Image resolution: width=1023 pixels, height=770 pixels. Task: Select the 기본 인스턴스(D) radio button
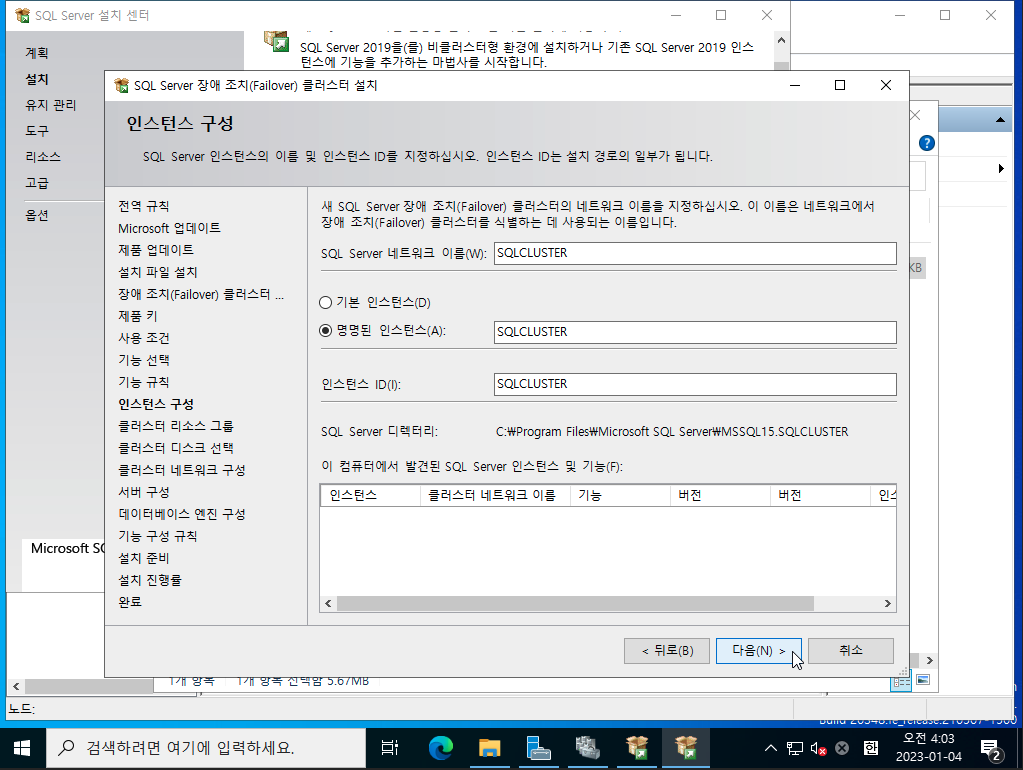click(x=326, y=303)
